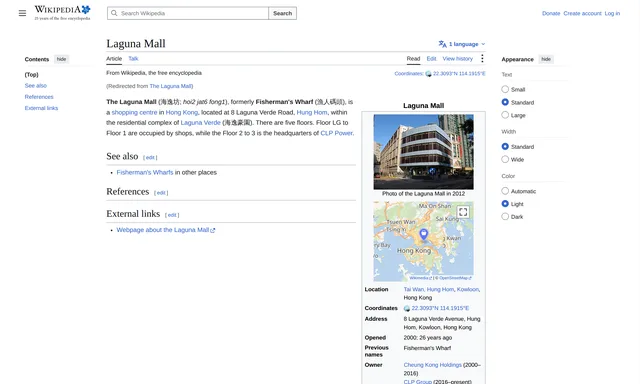Open the Laguna Verde link
The image size is (640, 384).
point(200,122)
